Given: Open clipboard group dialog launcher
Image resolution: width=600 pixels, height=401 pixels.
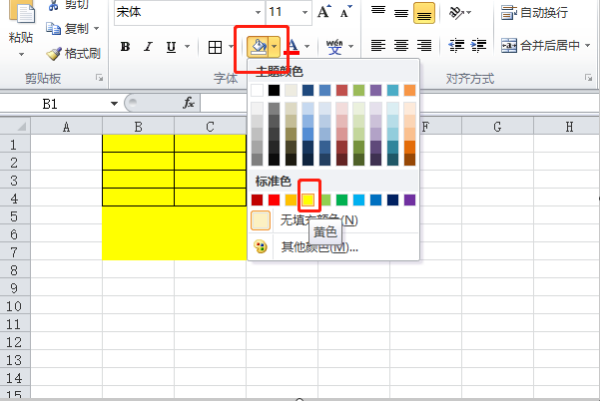Looking at the screenshot, I should tap(99, 78).
